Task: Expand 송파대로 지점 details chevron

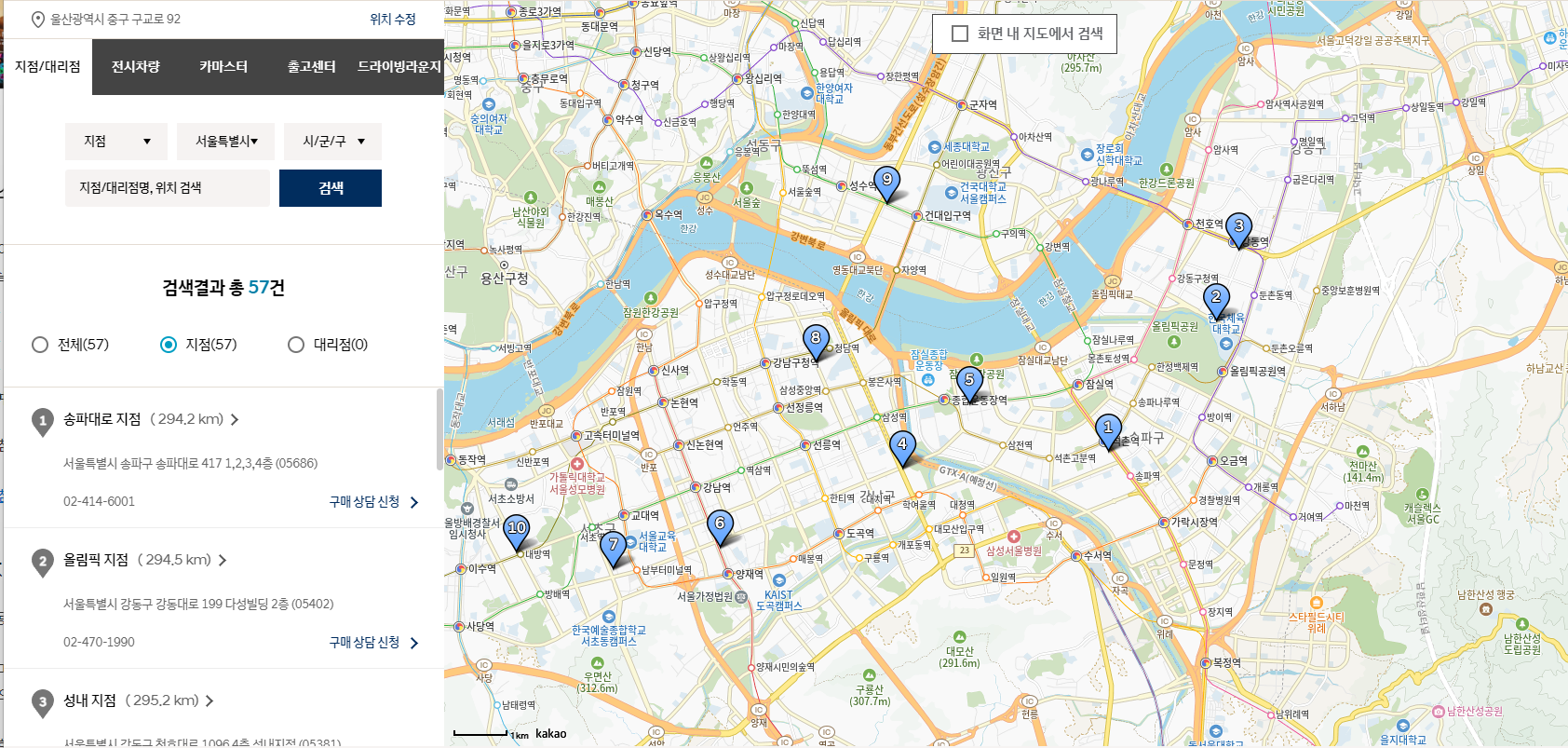Action: coord(235,420)
